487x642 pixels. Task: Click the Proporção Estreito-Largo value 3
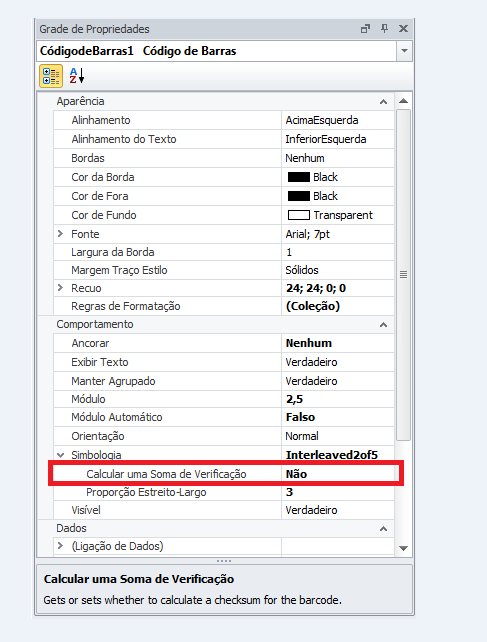point(289,492)
